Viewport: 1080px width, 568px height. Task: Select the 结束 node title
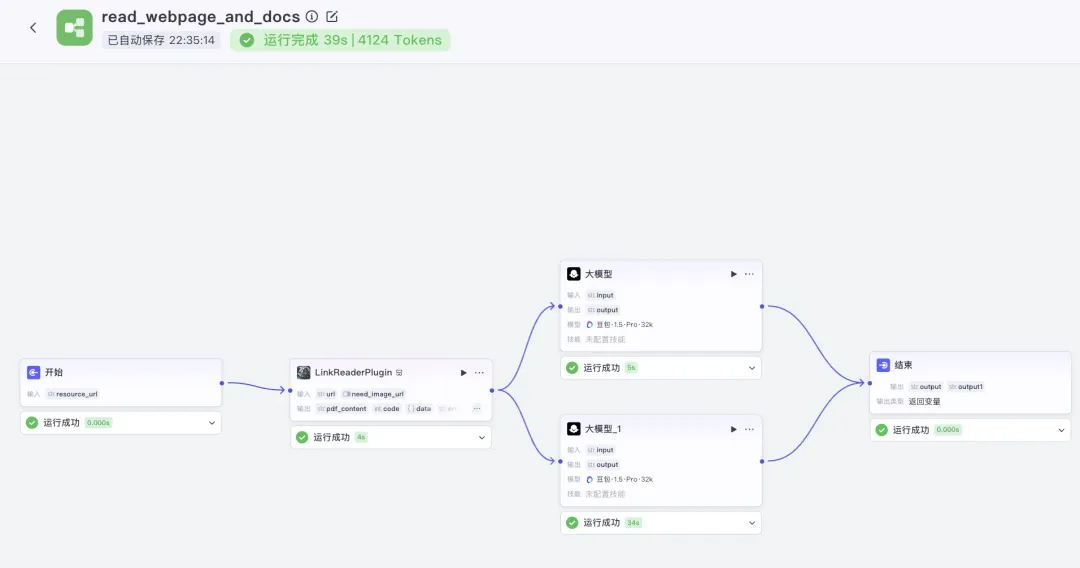(904, 366)
